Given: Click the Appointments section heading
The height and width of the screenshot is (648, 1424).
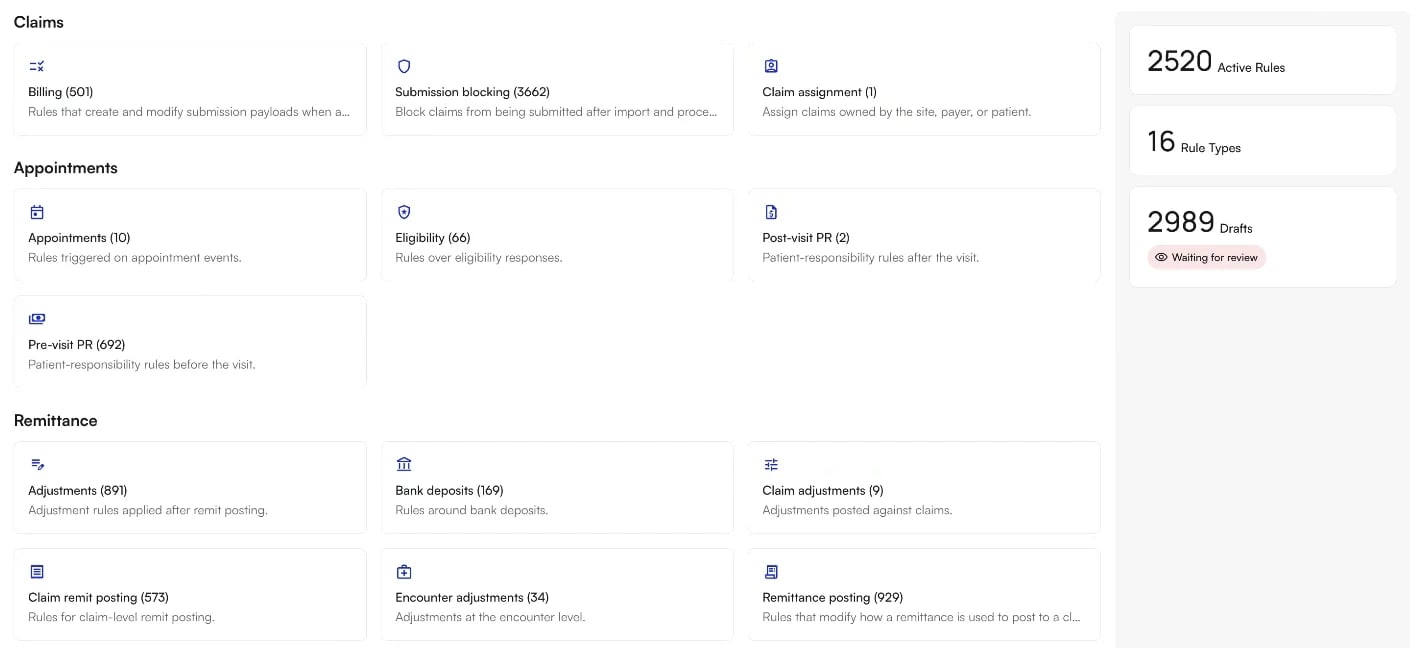Looking at the screenshot, I should click(x=66, y=168).
